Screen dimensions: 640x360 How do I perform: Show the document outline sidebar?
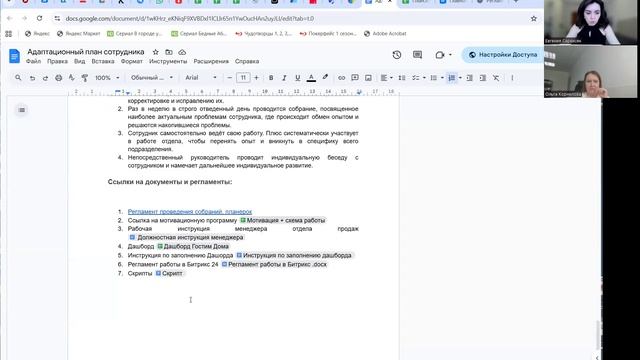[x=22, y=110]
